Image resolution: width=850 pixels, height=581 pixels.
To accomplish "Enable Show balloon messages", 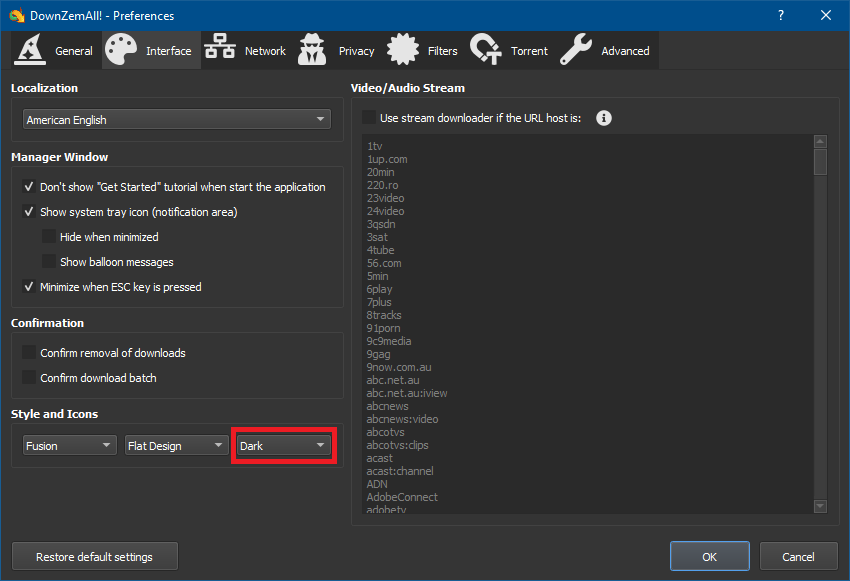I will (49, 262).
